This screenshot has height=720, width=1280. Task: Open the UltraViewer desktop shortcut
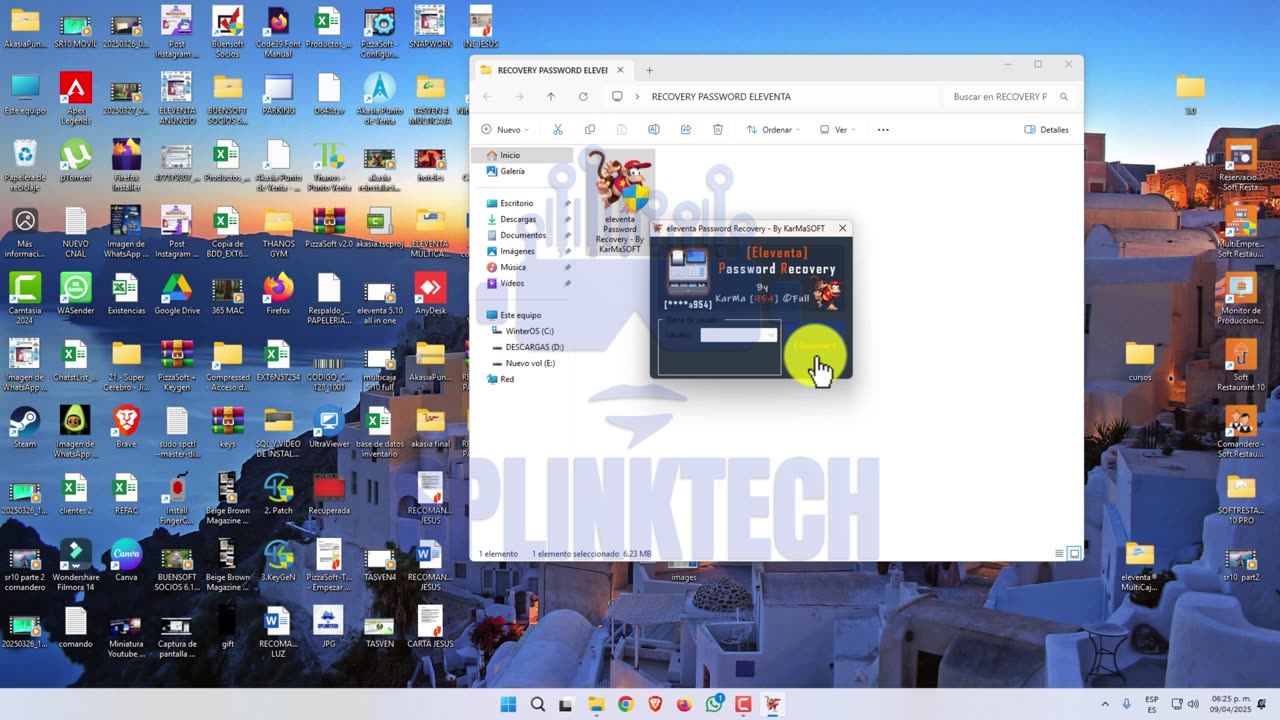pos(329,427)
